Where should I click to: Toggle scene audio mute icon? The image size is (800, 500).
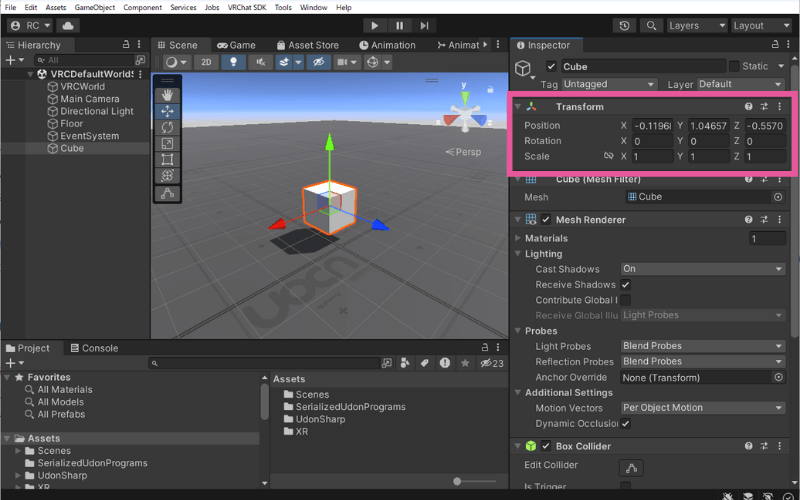pyautogui.click(x=261, y=62)
